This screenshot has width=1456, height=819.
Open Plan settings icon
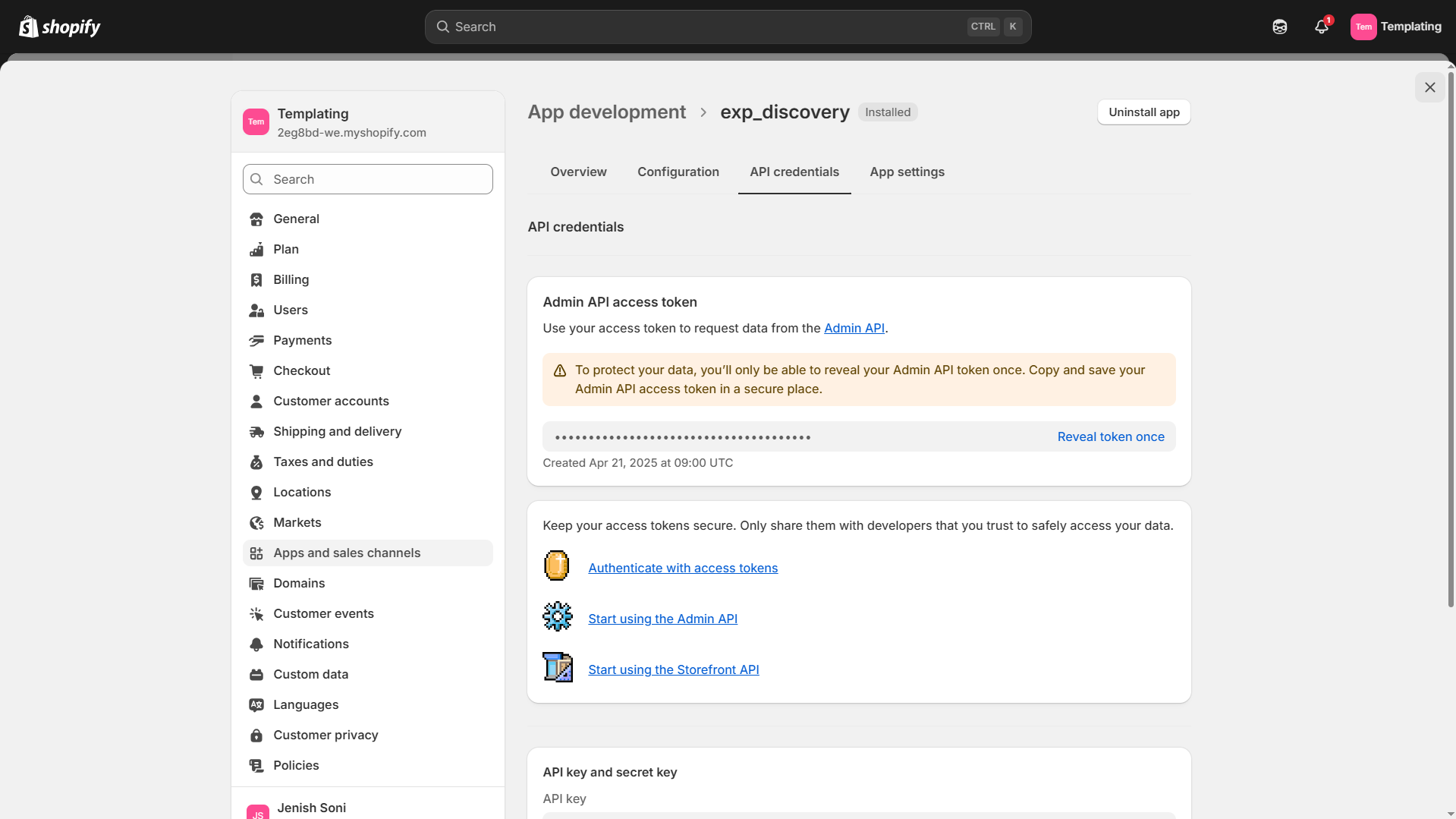[256, 250]
